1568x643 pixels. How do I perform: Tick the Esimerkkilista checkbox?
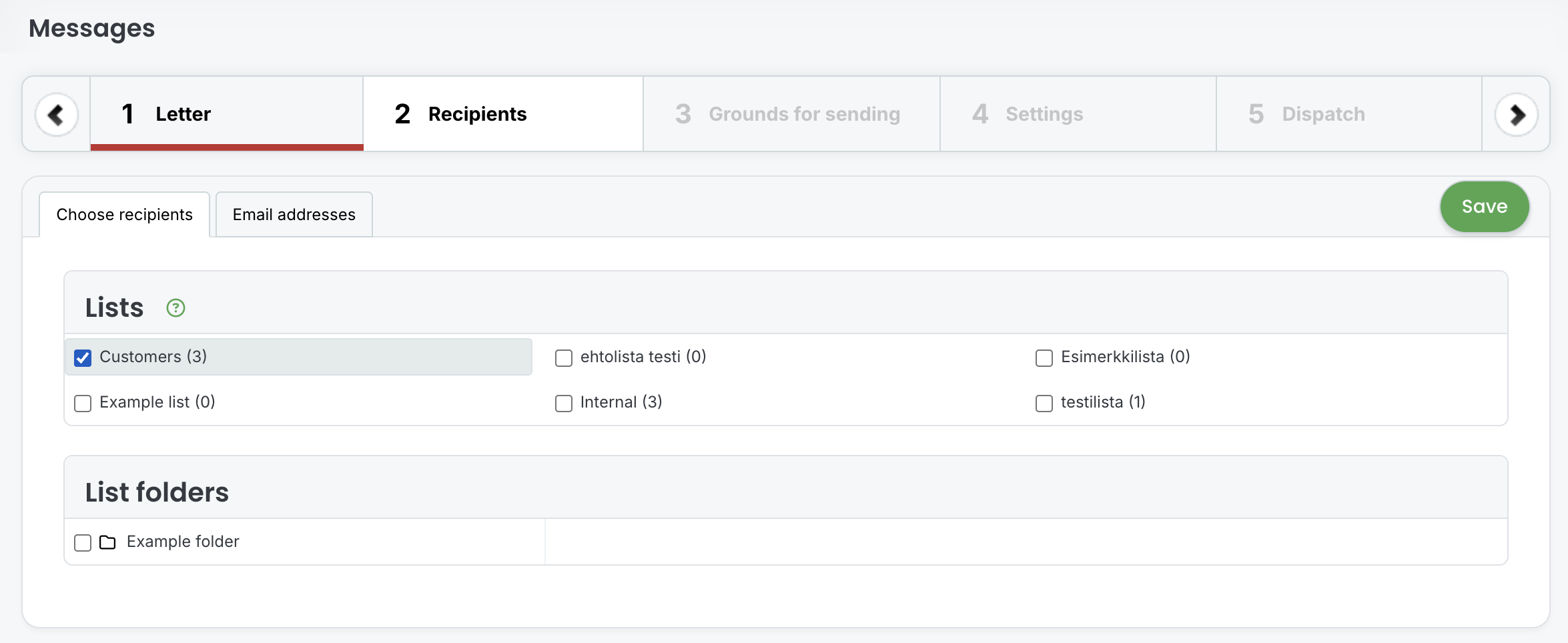pyautogui.click(x=1044, y=358)
